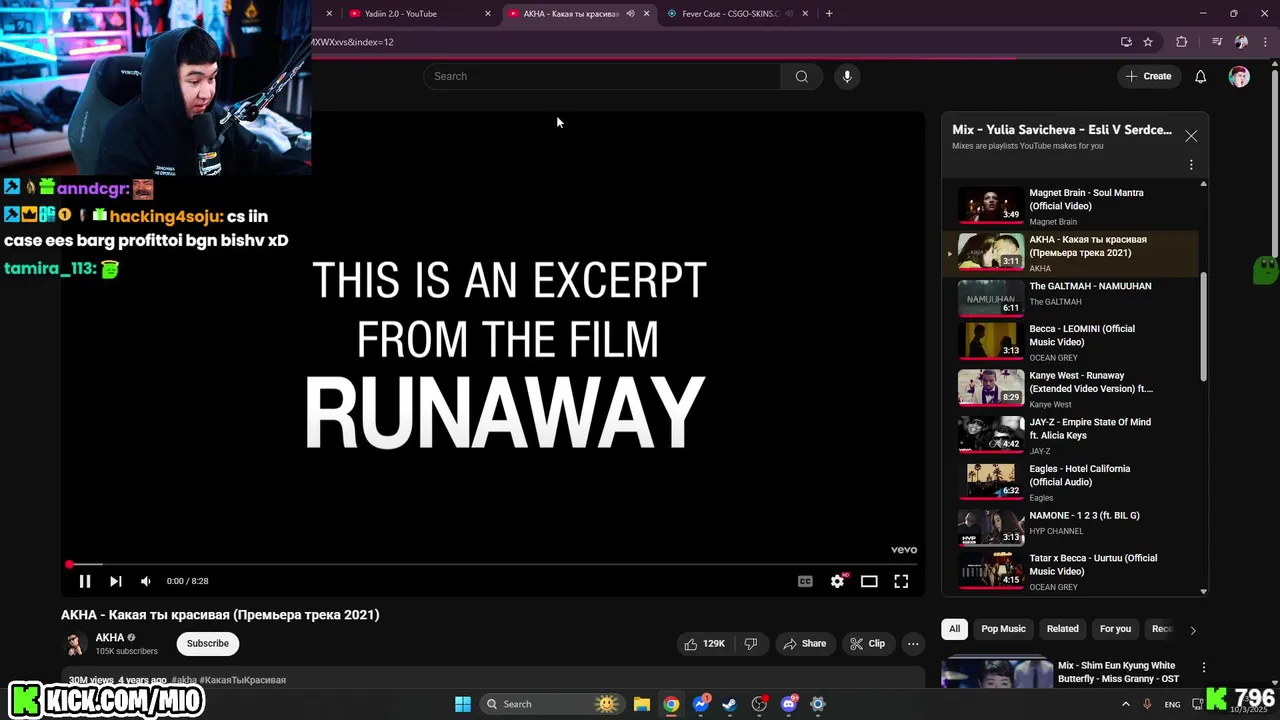Subscribe to the AKHA channel
1280x720 pixels.
[x=208, y=643]
